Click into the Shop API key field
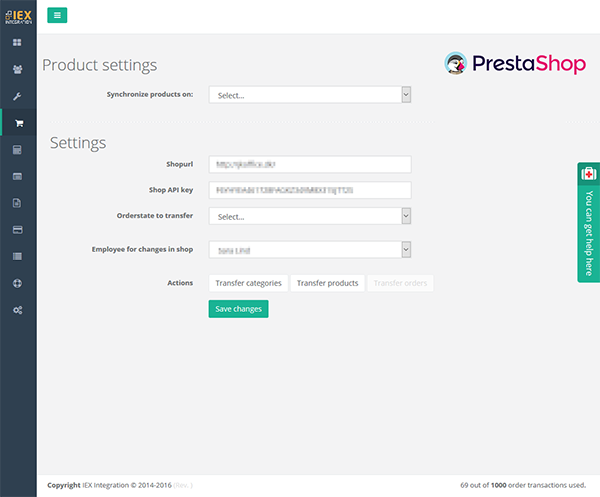The height and width of the screenshot is (497, 600). (x=310, y=190)
